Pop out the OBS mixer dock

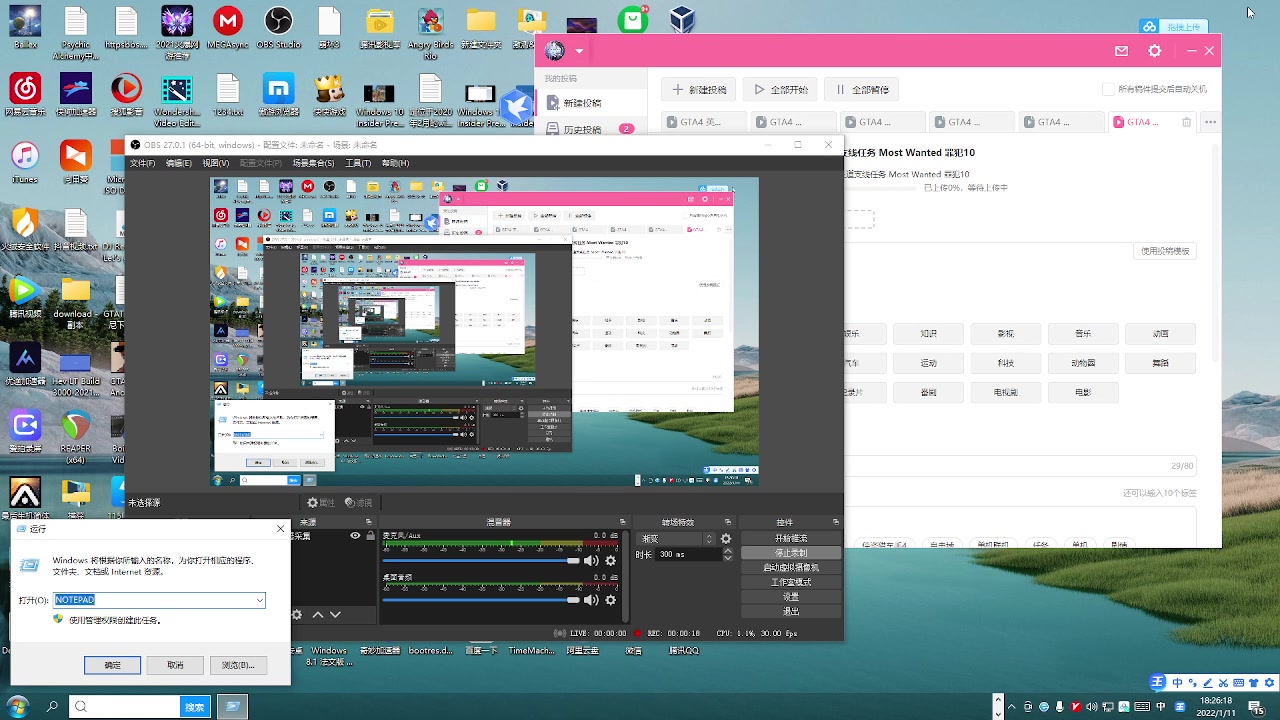pyautogui.click(x=623, y=522)
